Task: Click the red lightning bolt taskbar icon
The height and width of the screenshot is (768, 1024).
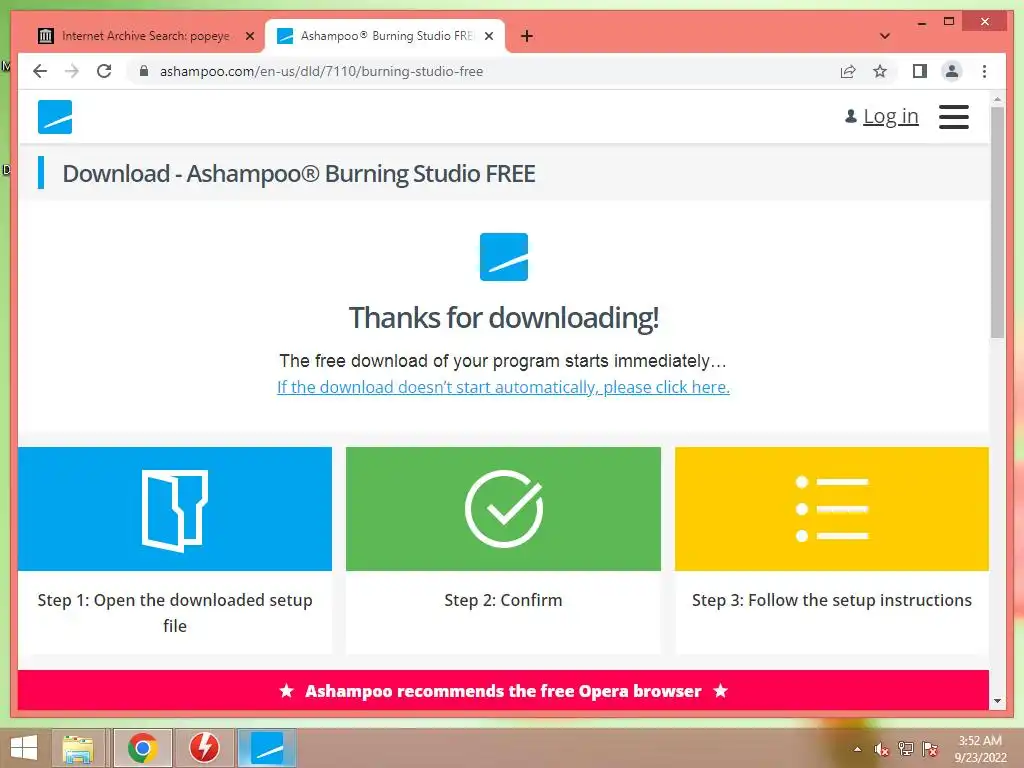Action: 204,748
